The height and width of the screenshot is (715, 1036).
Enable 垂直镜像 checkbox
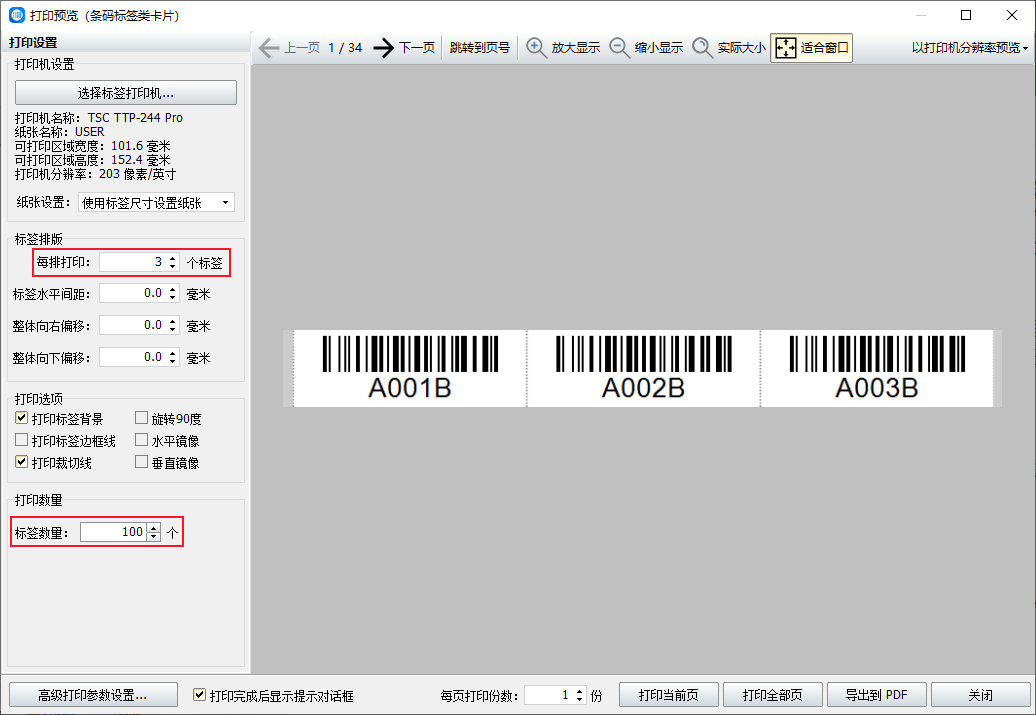[141, 461]
